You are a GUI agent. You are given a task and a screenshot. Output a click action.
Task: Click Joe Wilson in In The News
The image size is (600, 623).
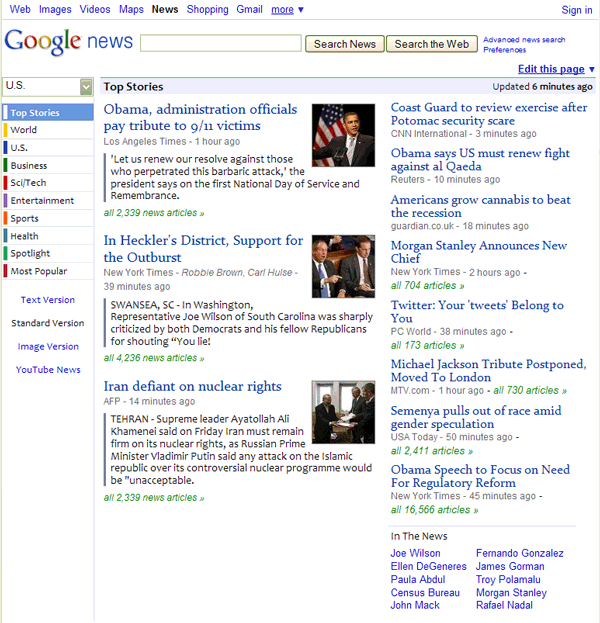(415, 553)
